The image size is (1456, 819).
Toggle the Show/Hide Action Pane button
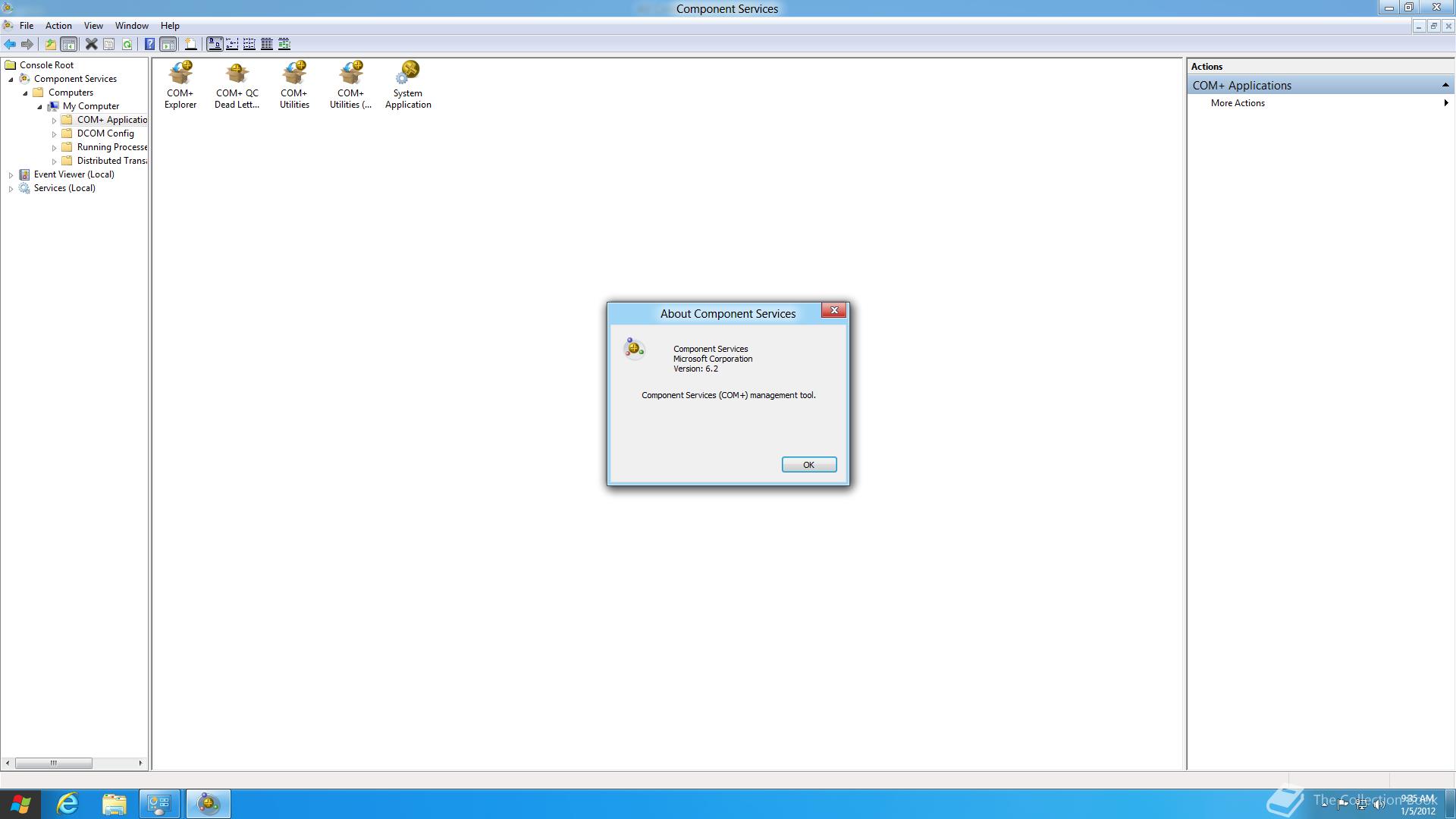coord(168,44)
